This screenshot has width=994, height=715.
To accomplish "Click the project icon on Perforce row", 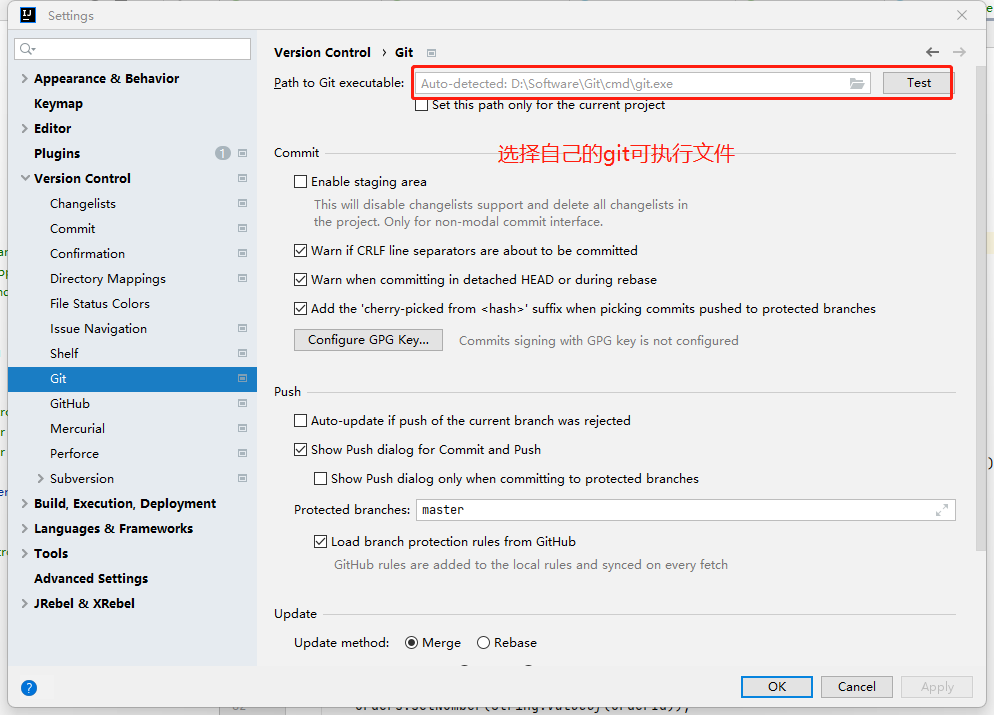I will (242, 453).
